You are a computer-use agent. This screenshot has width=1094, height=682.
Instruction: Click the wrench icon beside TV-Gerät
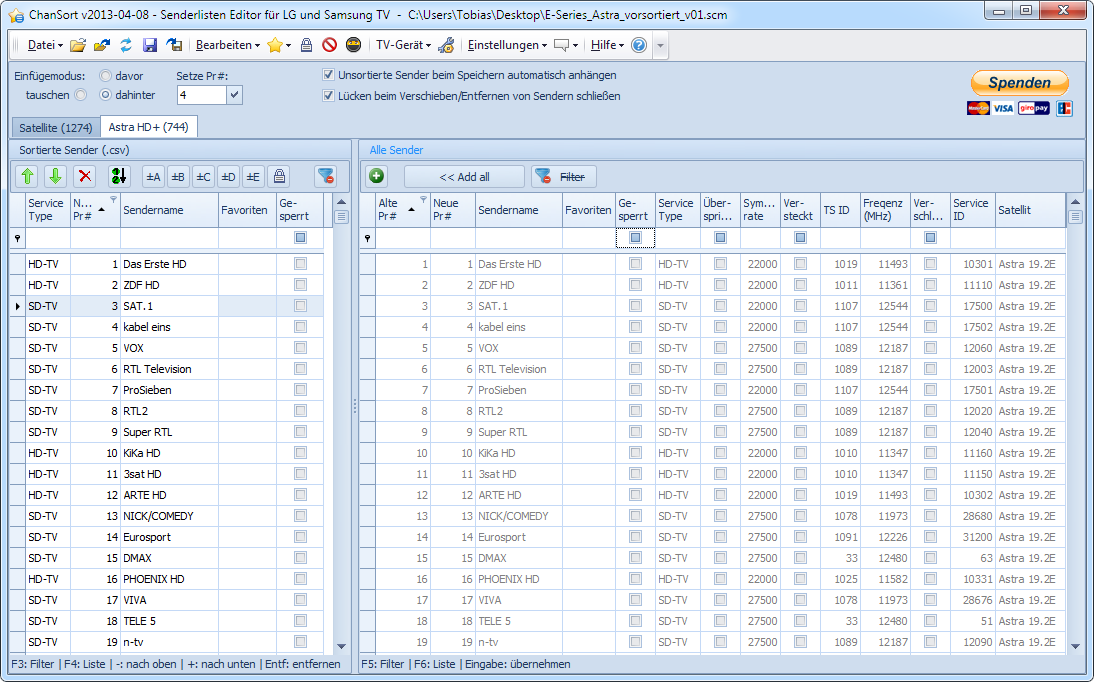tap(447, 45)
